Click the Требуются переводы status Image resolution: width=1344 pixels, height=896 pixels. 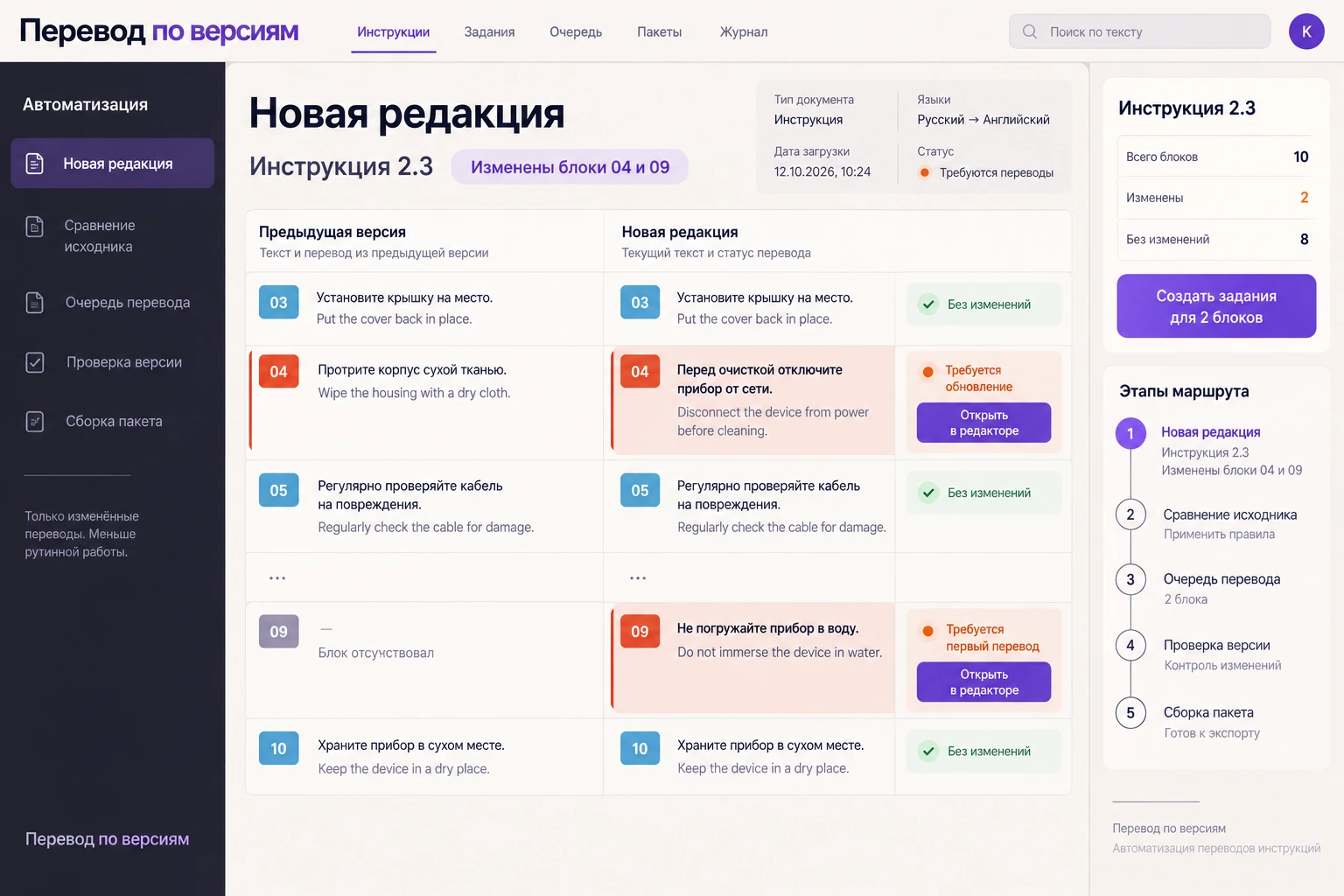pos(986,172)
